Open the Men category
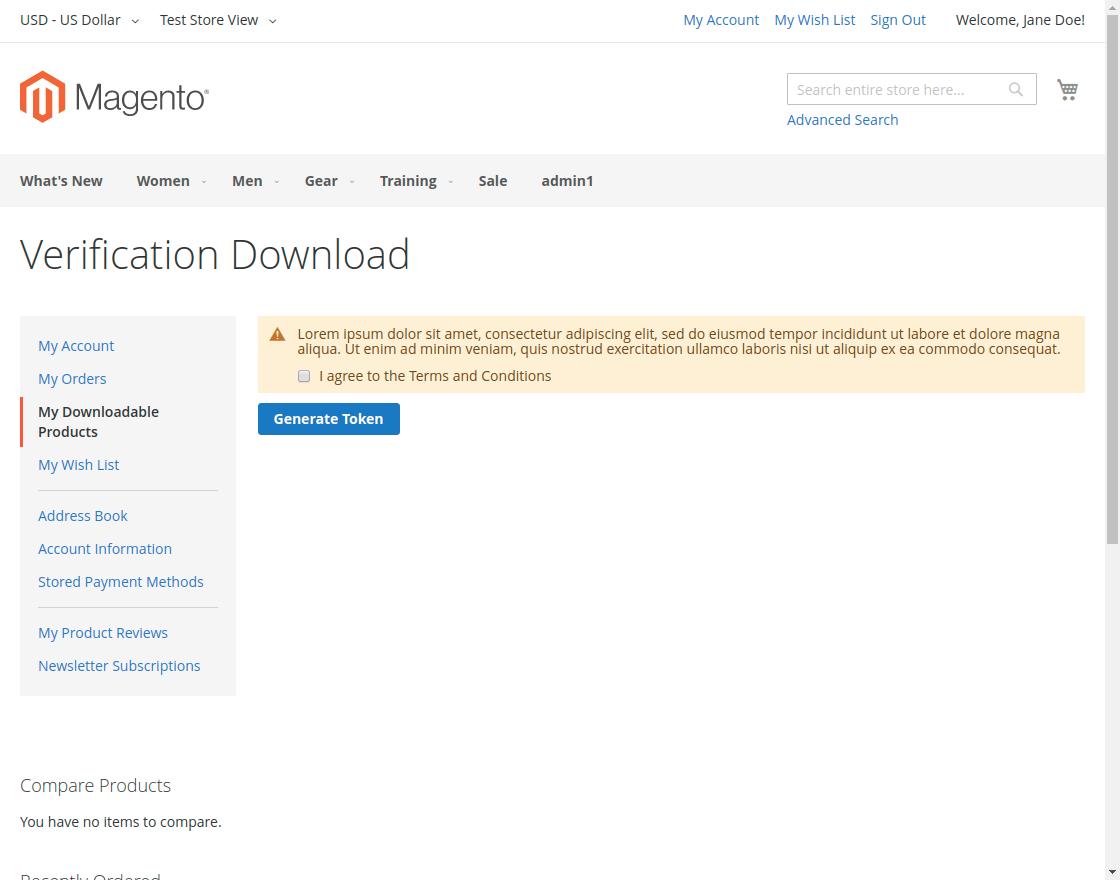The height and width of the screenshot is (880, 1120). click(x=247, y=181)
